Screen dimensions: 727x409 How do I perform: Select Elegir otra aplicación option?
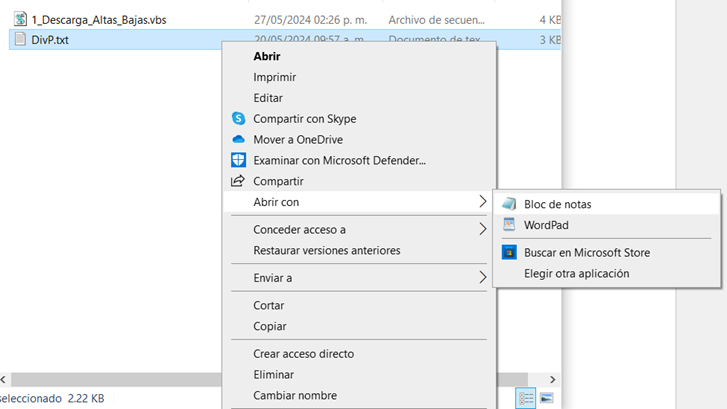tap(577, 273)
